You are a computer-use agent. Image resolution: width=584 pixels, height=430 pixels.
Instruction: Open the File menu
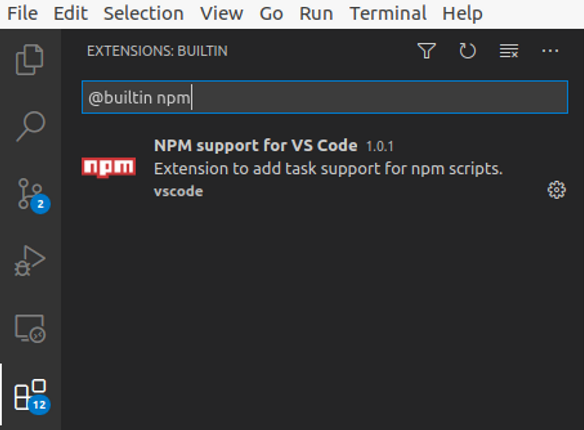[23, 14]
